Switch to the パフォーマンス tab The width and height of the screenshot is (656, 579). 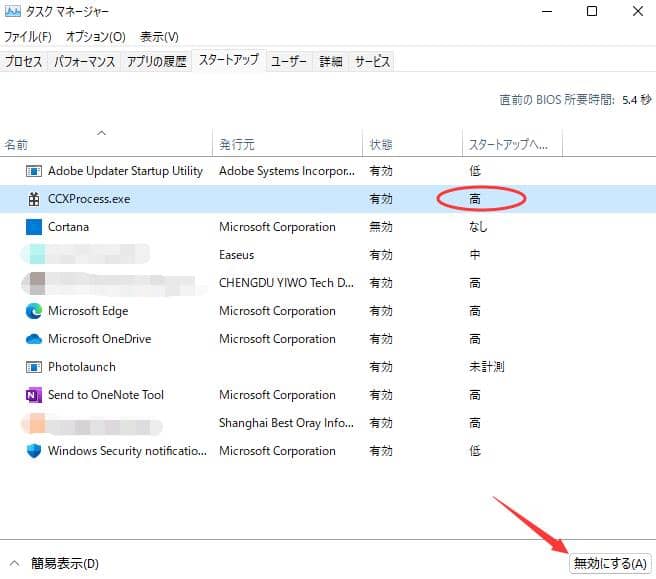pos(83,62)
